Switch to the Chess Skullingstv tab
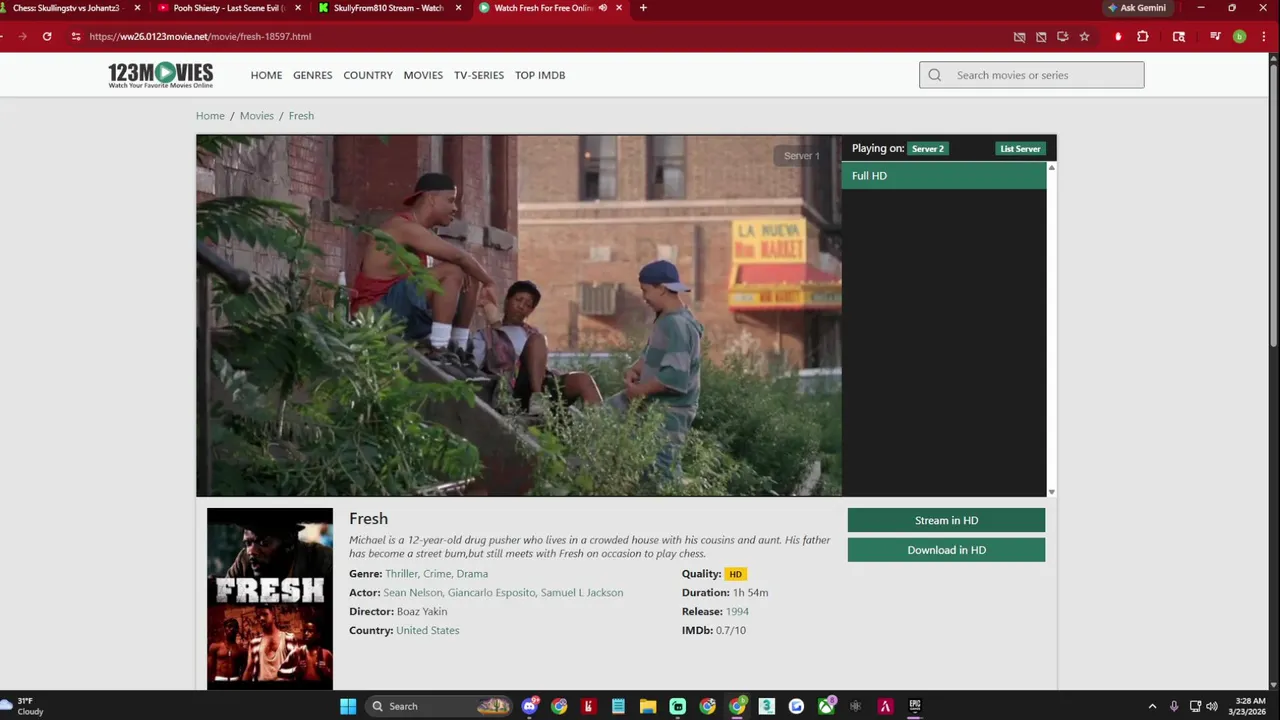Viewport: 1280px width, 720px height. [70, 8]
